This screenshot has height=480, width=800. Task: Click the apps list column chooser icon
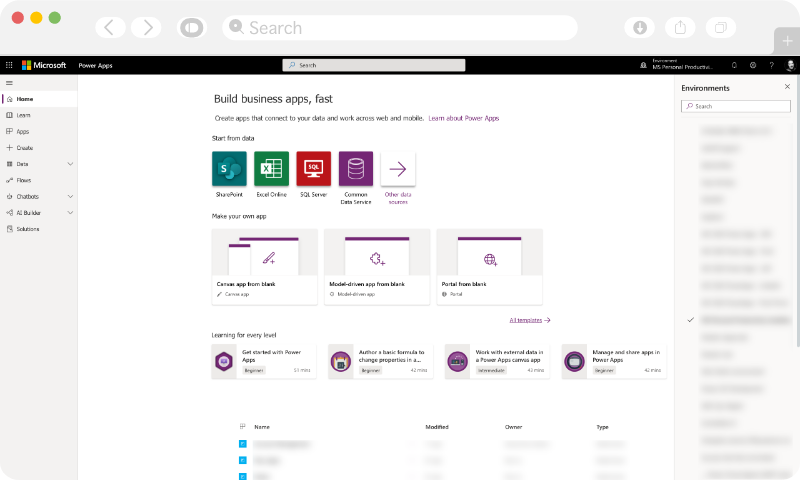[243, 426]
